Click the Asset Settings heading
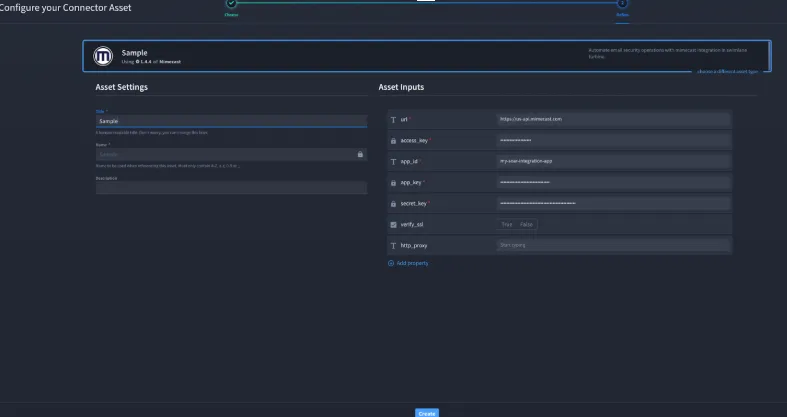Screen dimensions: 787x417 point(121,87)
